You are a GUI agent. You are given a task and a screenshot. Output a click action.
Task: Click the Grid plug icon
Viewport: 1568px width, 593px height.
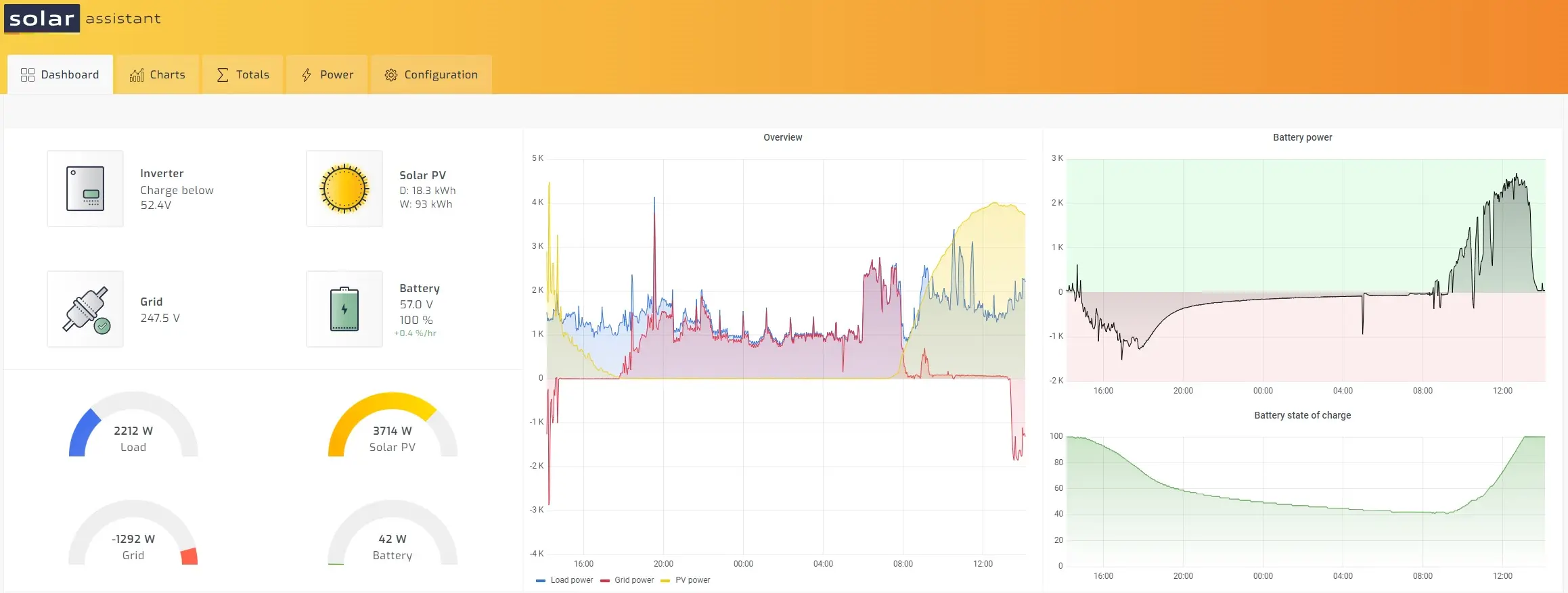85,310
